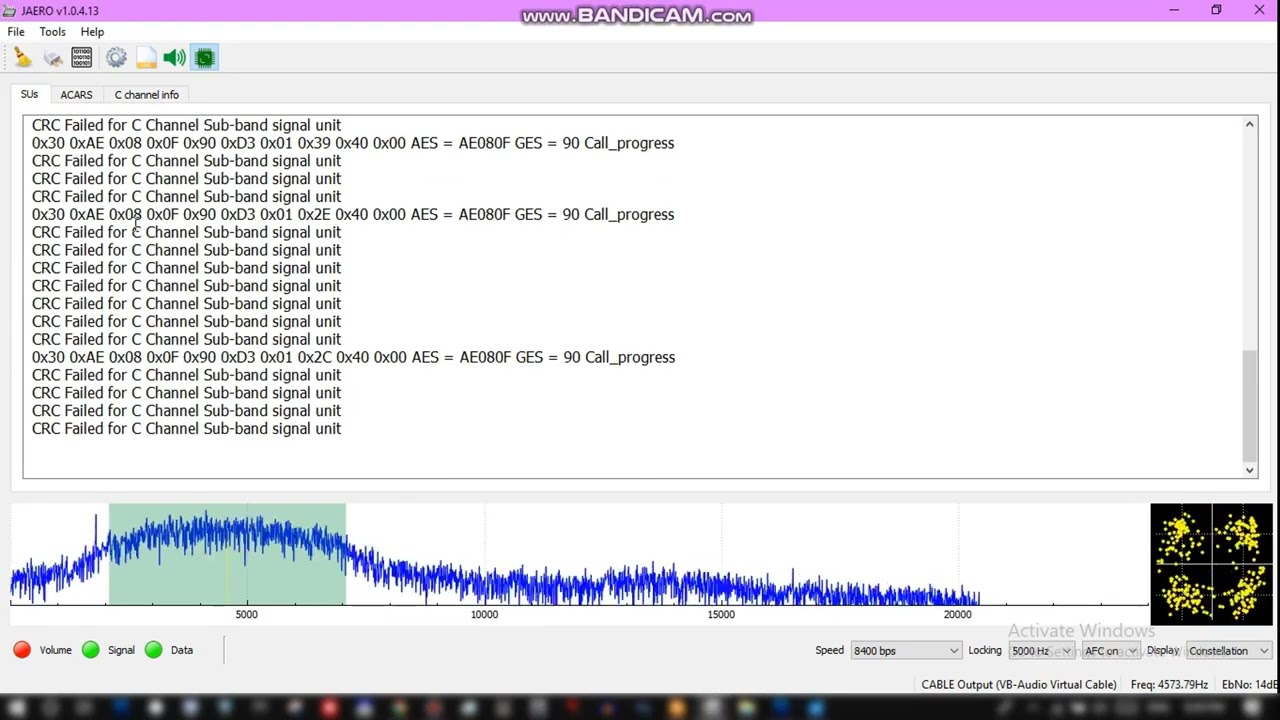The height and width of the screenshot is (720, 1280).
Task: Click the Locking label
Action: pos(985,650)
